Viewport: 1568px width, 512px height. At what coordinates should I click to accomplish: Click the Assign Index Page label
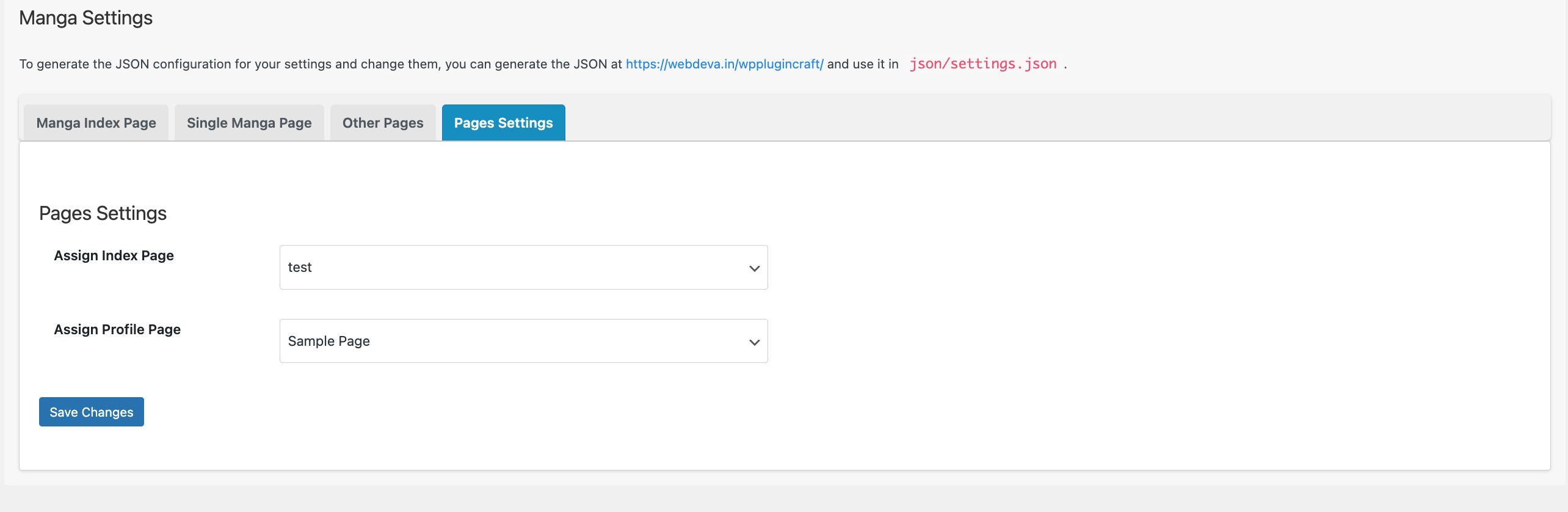114,255
